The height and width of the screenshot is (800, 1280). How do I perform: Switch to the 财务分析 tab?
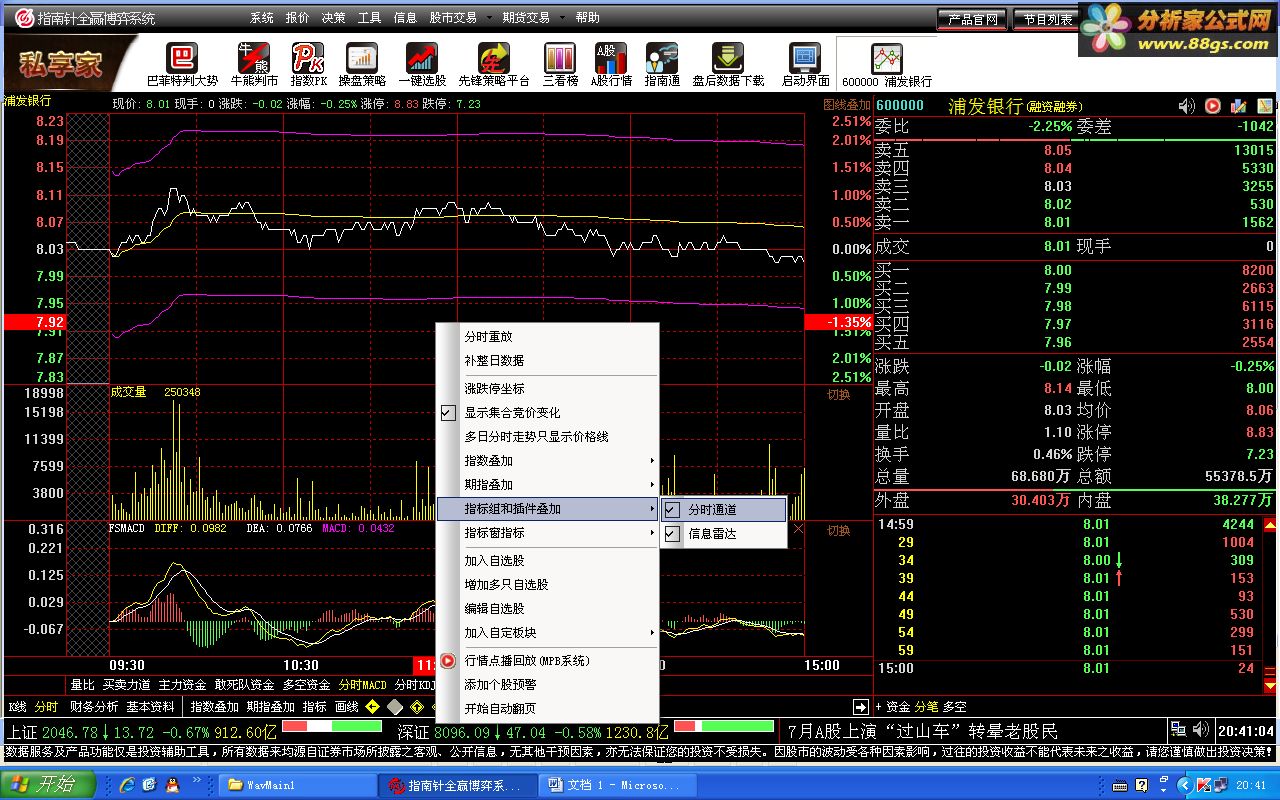point(94,708)
